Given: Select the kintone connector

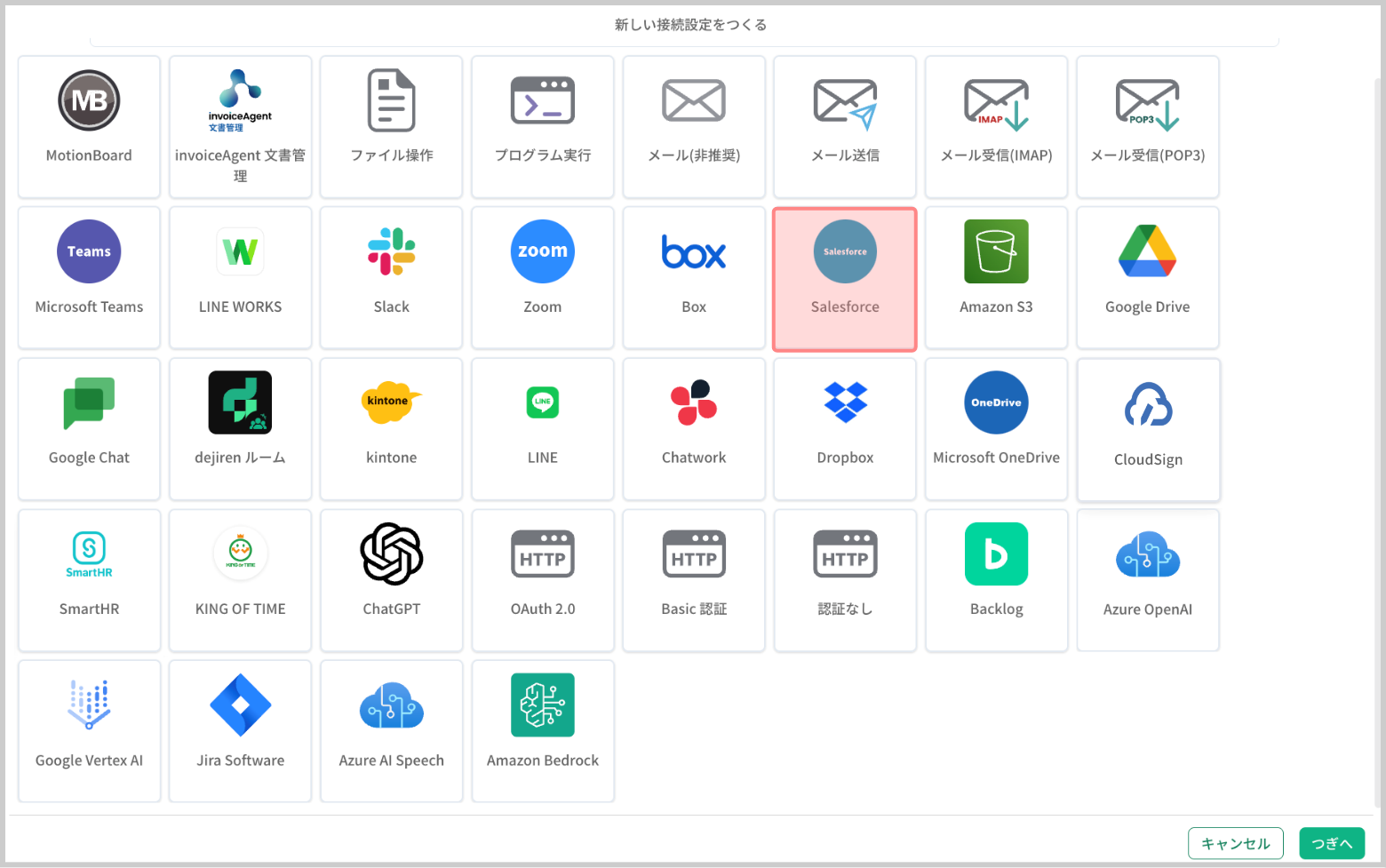Looking at the screenshot, I should (x=392, y=429).
